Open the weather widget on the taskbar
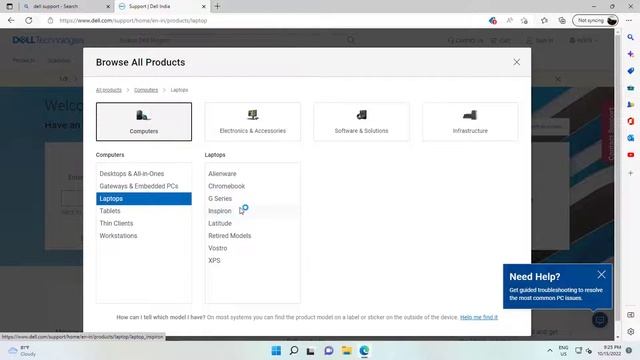Viewport: 640px width, 360px height. 22,351
